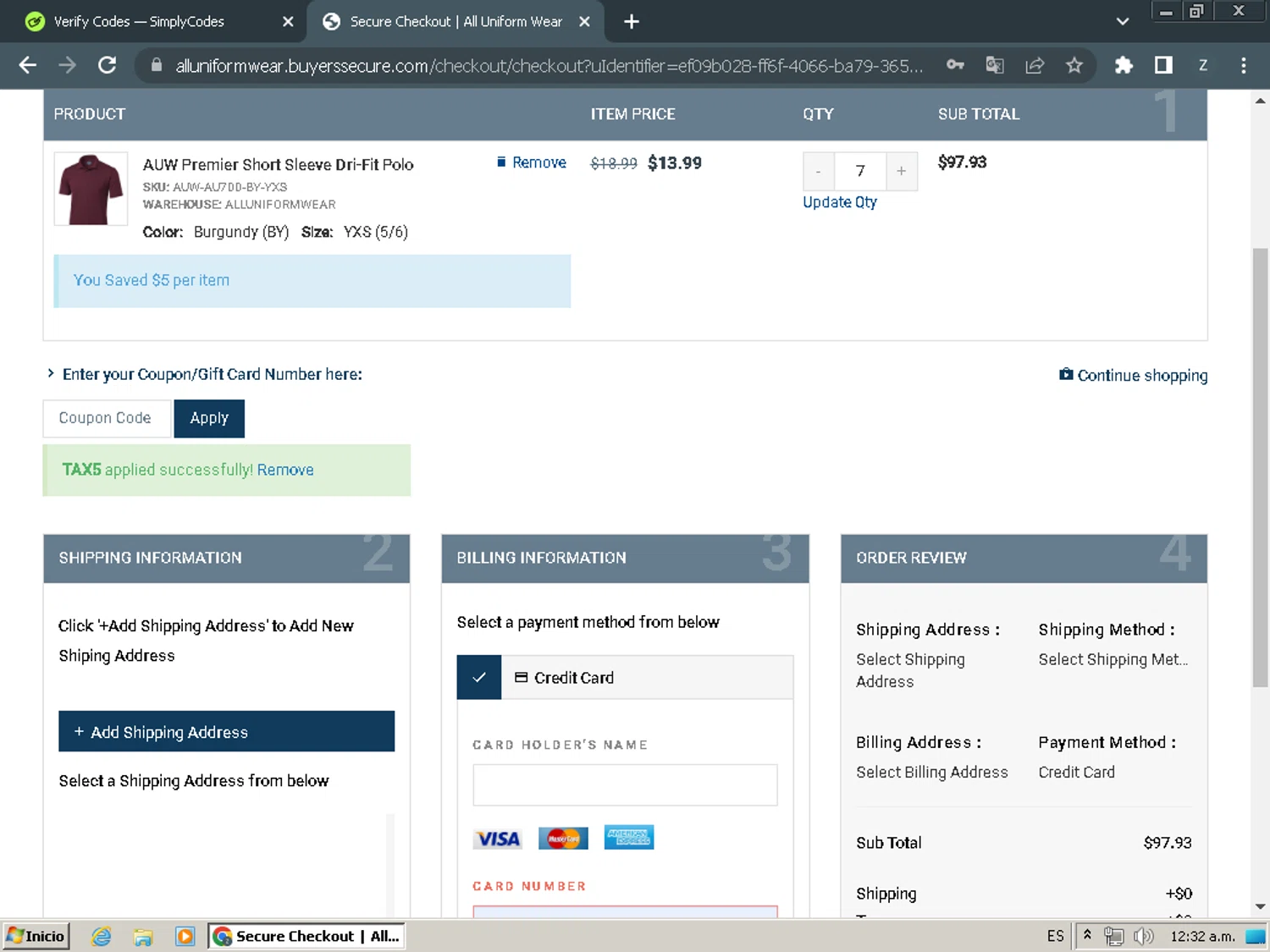Open the burgundy polo product thumbnail
This screenshot has width=1270, height=952.
coord(91,189)
